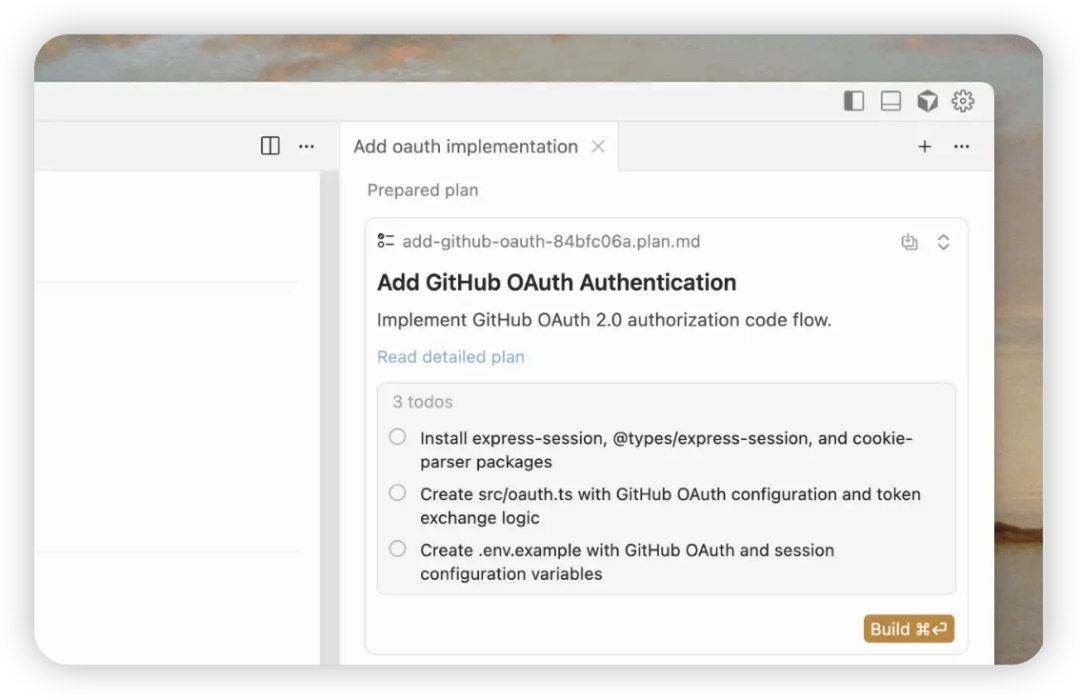
Task: Click the Implement GitHub OAuth 2.0 description
Action: coord(604,320)
